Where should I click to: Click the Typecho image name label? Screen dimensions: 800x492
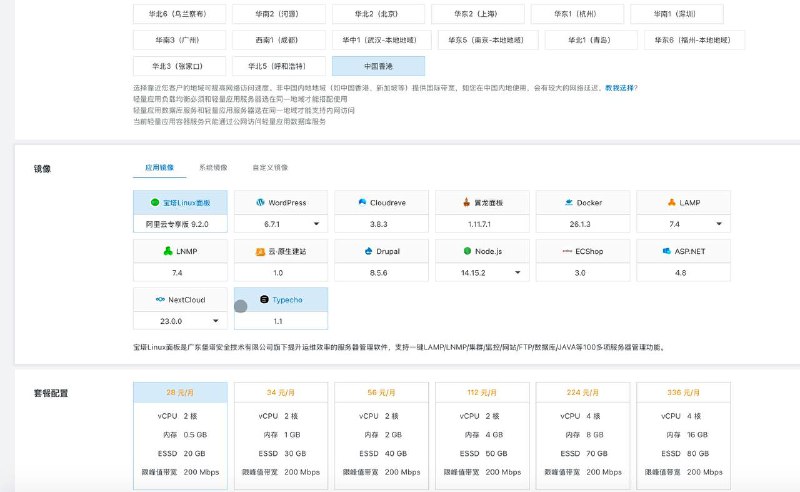click(x=287, y=300)
